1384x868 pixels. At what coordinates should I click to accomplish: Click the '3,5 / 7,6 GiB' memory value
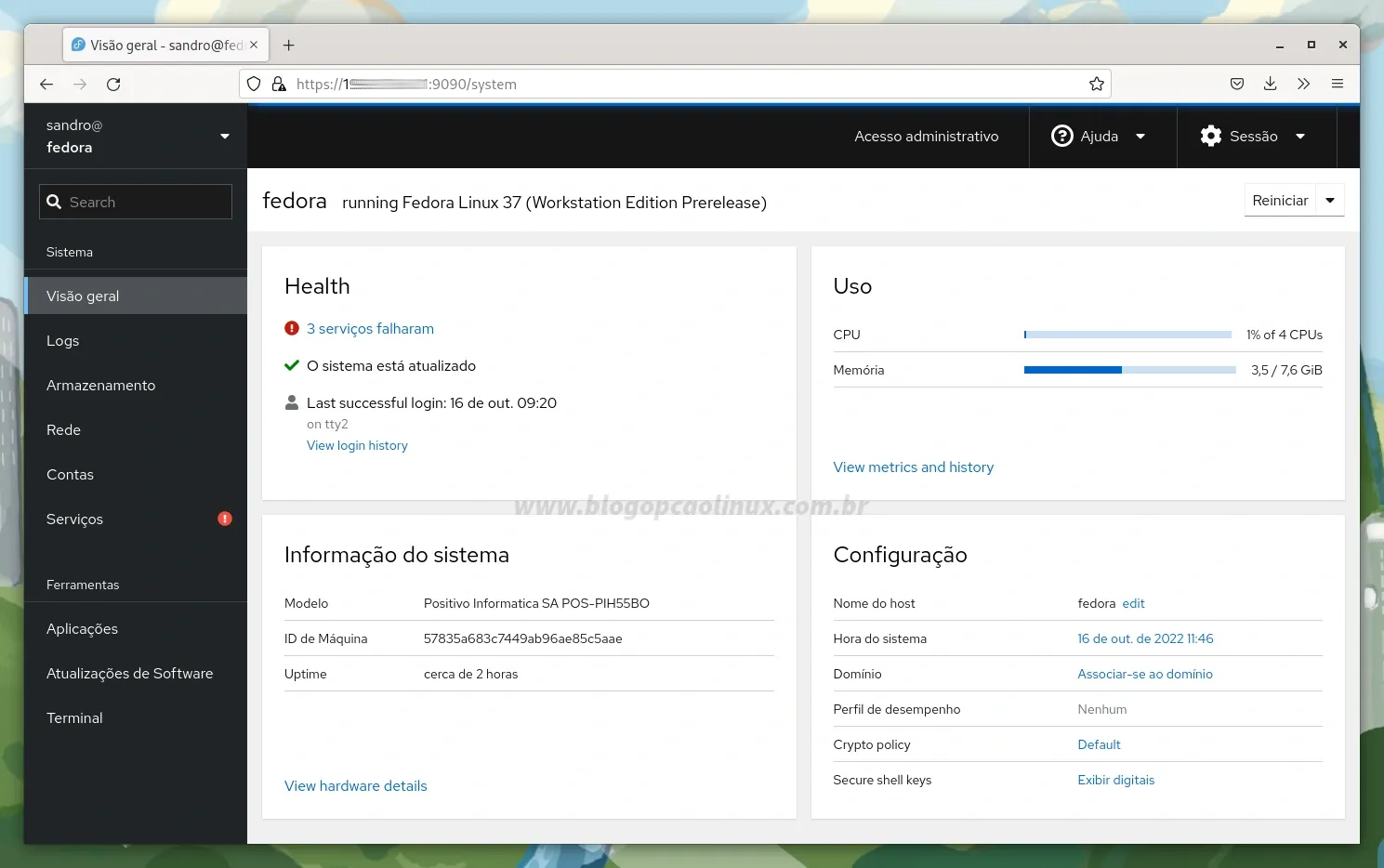tap(1286, 370)
